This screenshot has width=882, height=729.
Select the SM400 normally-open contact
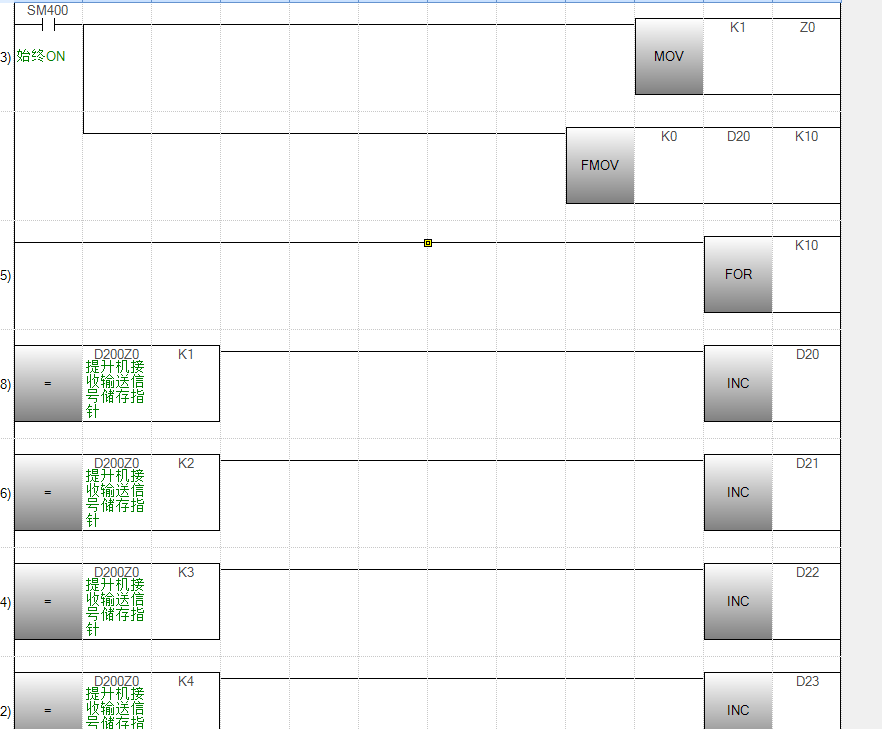[47, 25]
